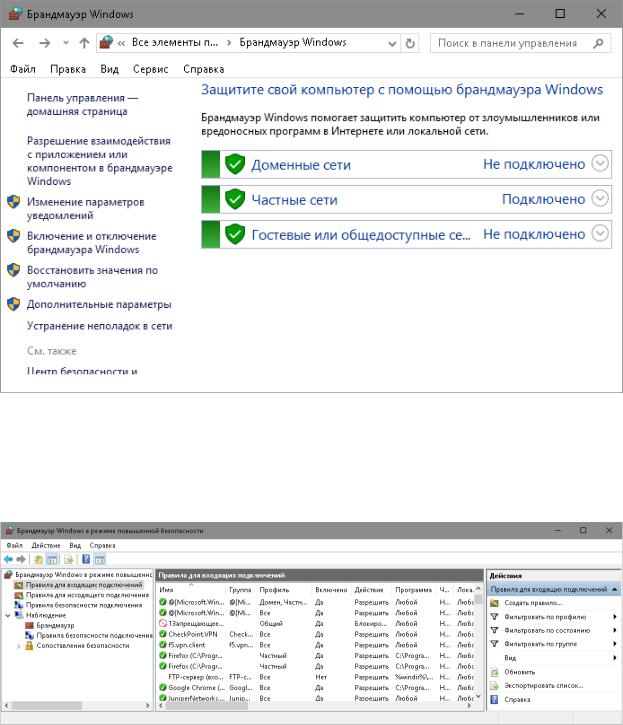This screenshot has height=725, width=623.
Task: Expand the Гостевые или общедоступные сети chevron
Action: pos(600,233)
